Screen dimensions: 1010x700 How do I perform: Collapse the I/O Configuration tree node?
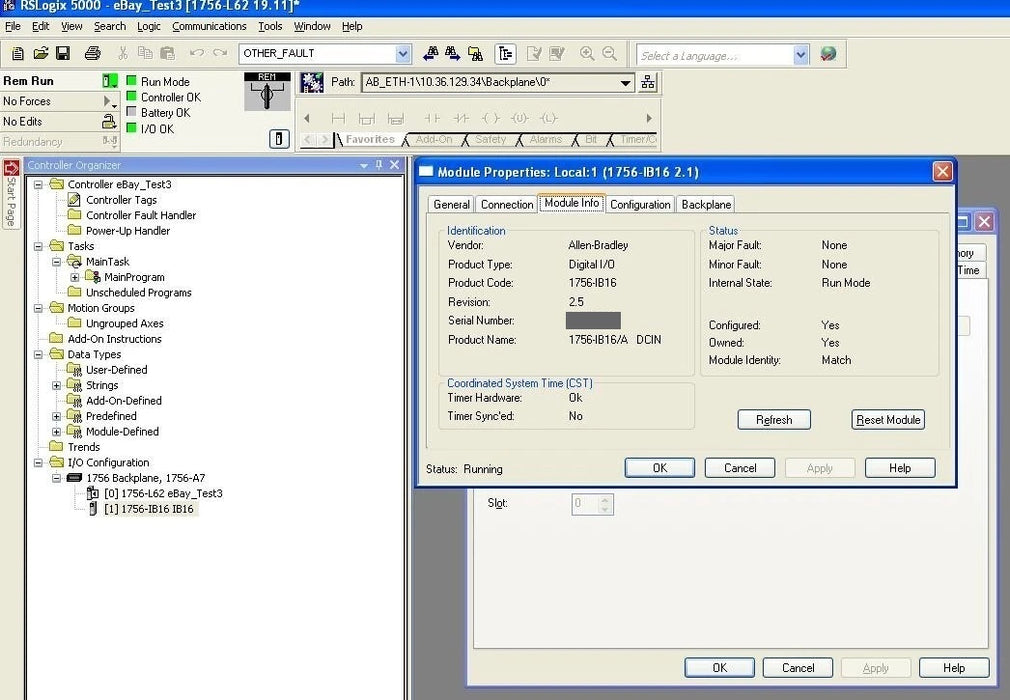39,463
